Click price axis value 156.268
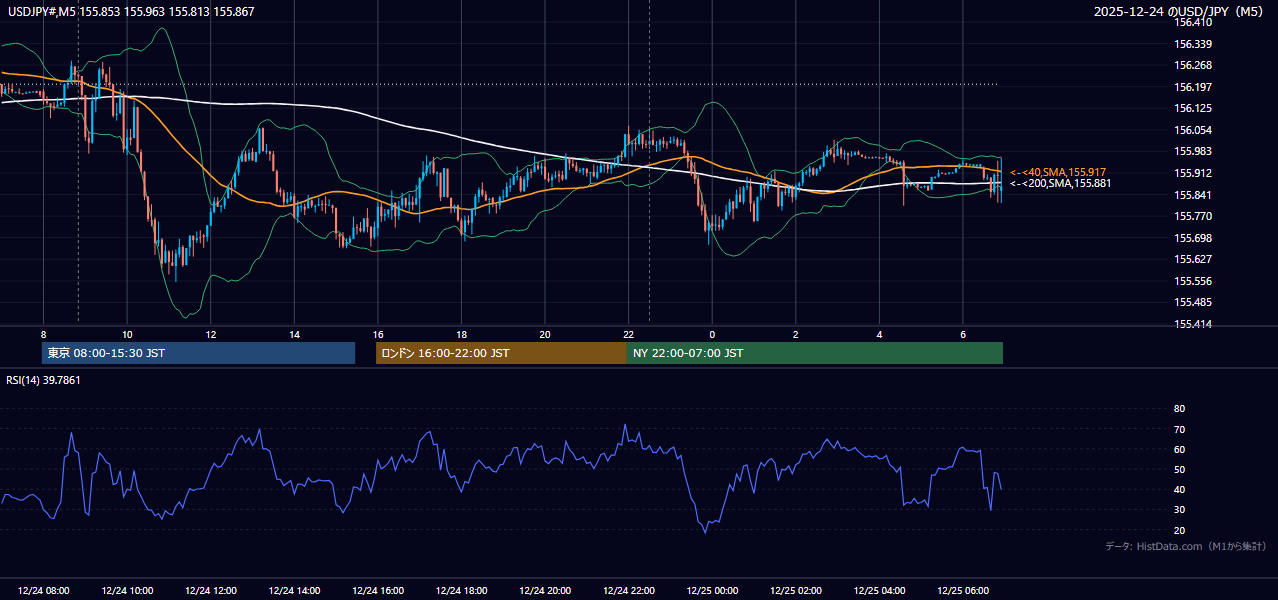Image resolution: width=1278 pixels, height=600 pixels. [x=1194, y=66]
